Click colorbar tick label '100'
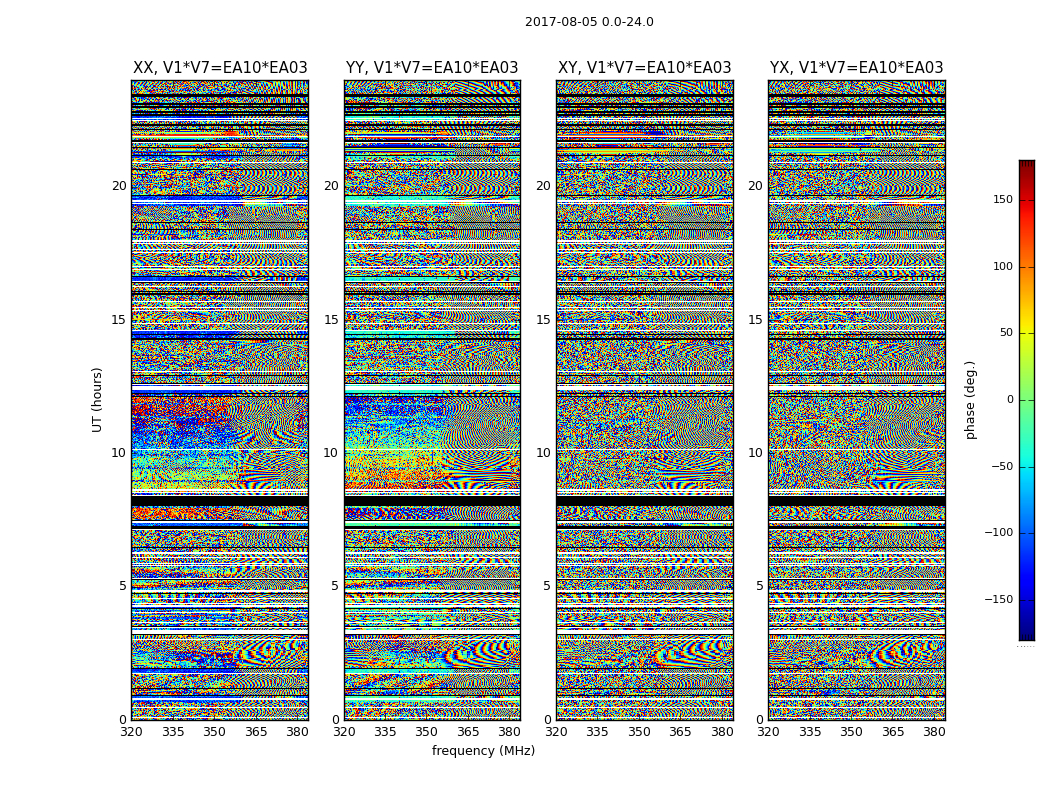 pyautogui.click(x=1003, y=266)
